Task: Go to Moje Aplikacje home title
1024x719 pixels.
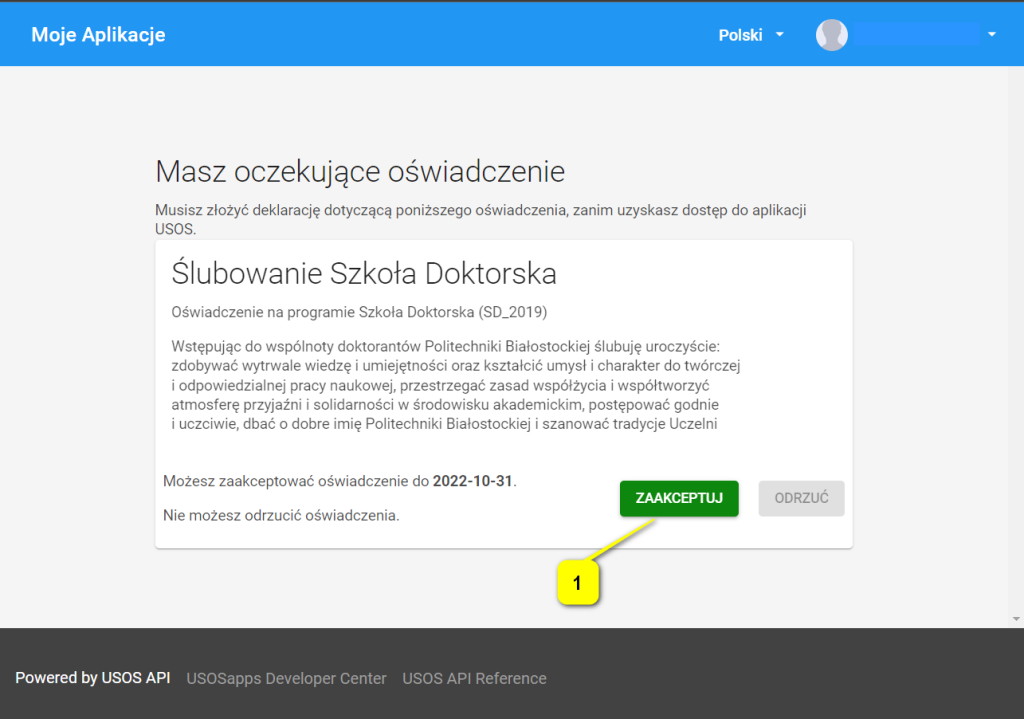Action: [x=99, y=35]
